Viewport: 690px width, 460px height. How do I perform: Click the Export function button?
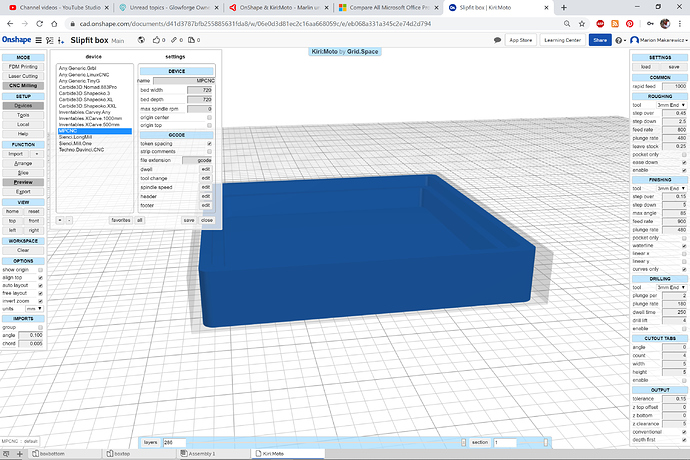(x=23, y=192)
